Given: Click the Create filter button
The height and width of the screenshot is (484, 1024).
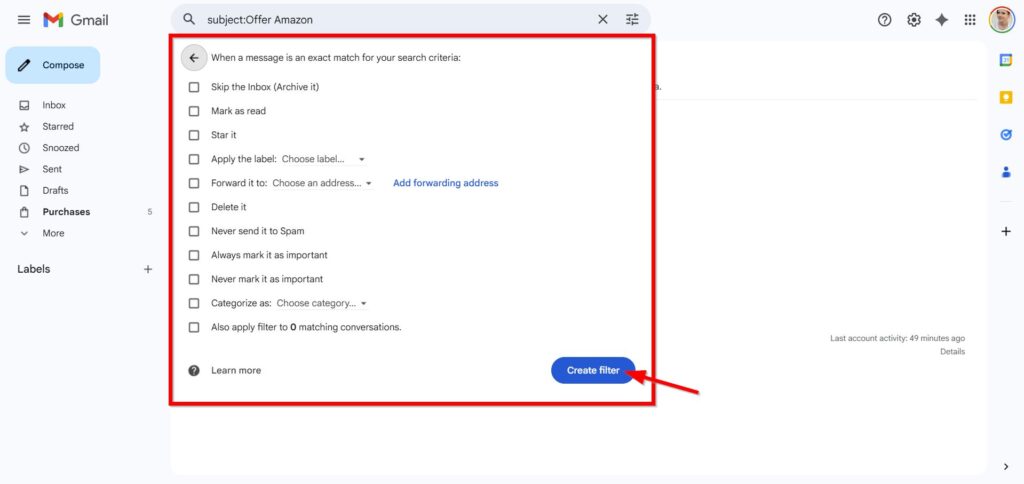Looking at the screenshot, I should coord(593,370).
